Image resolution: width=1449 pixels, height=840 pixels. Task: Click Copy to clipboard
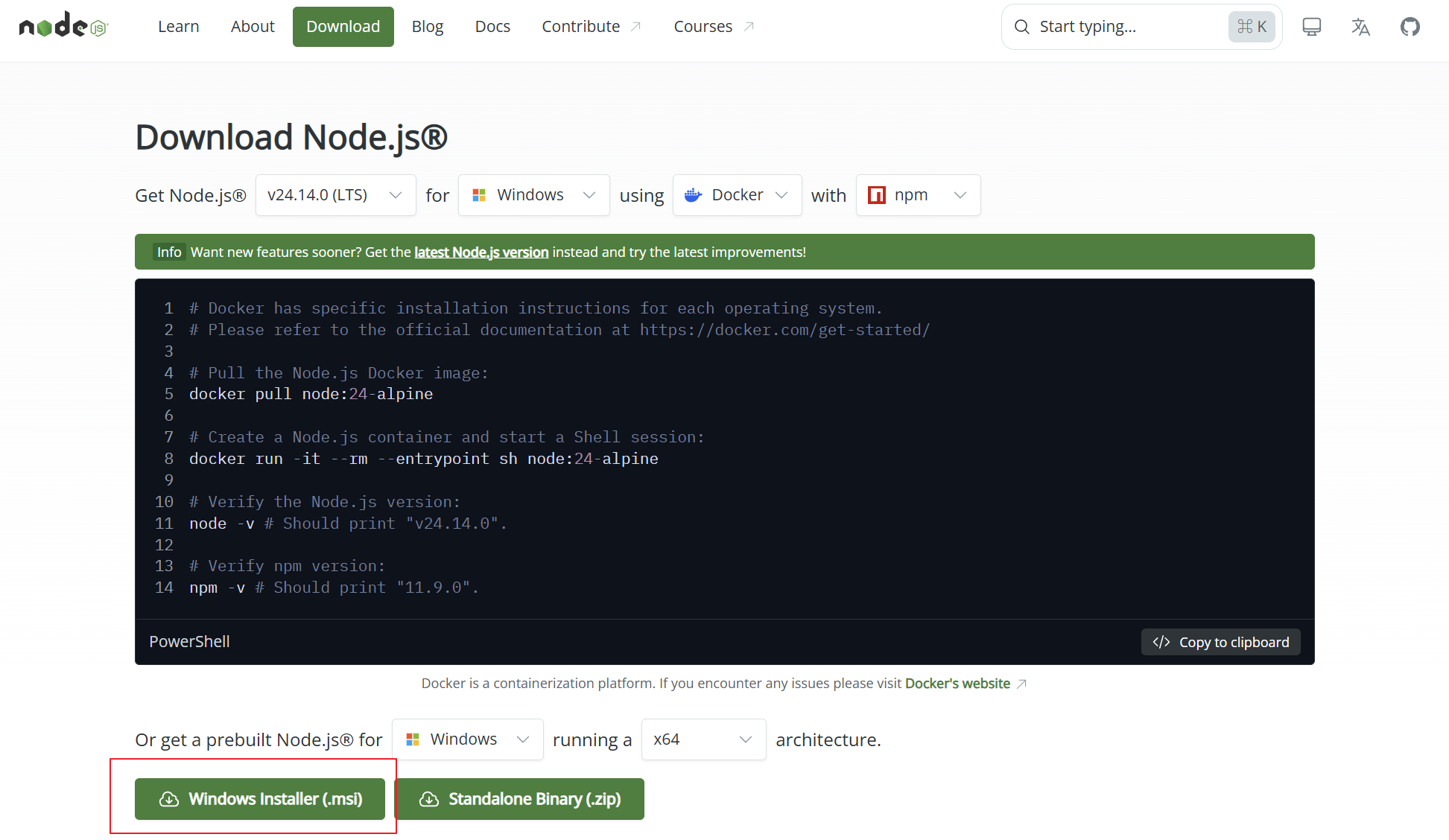click(x=1220, y=641)
